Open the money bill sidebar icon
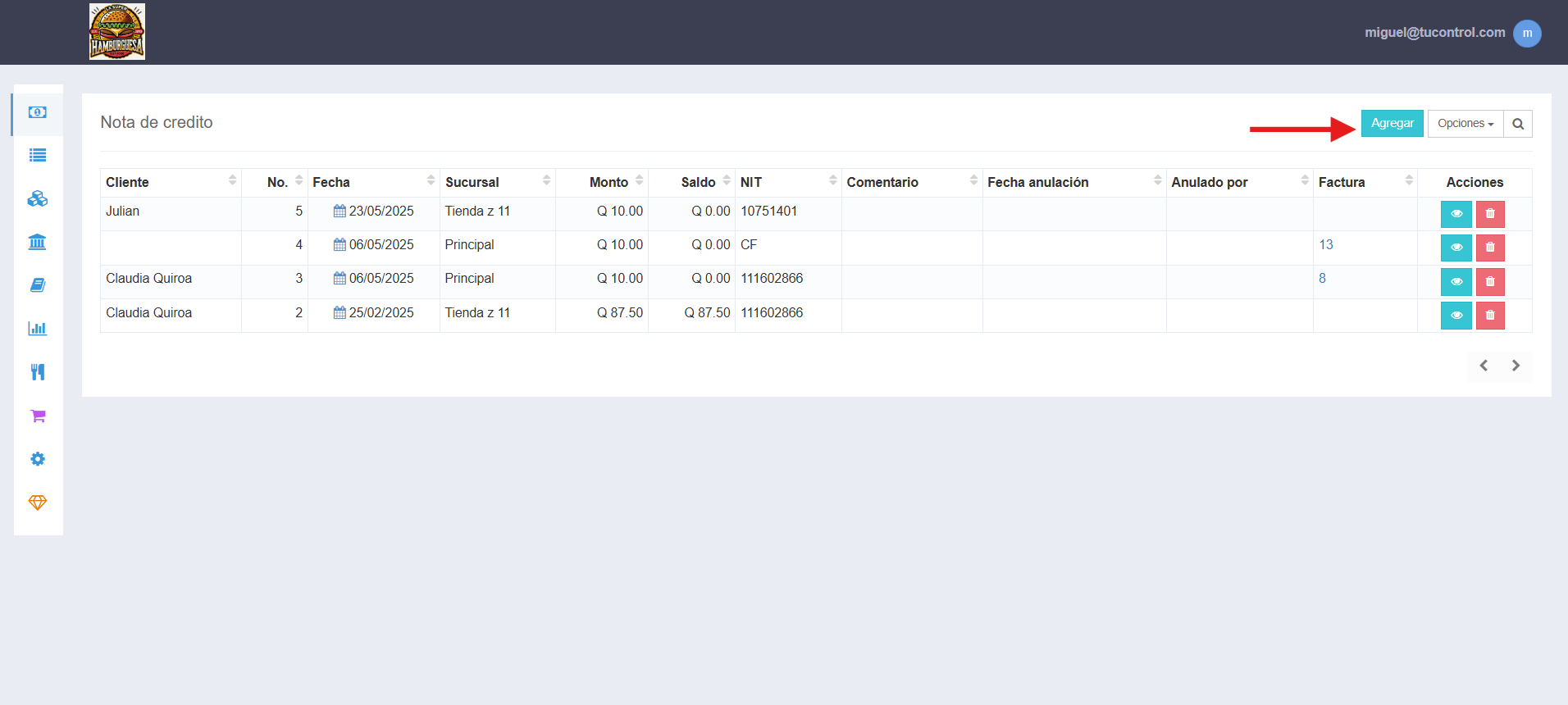 [38, 112]
